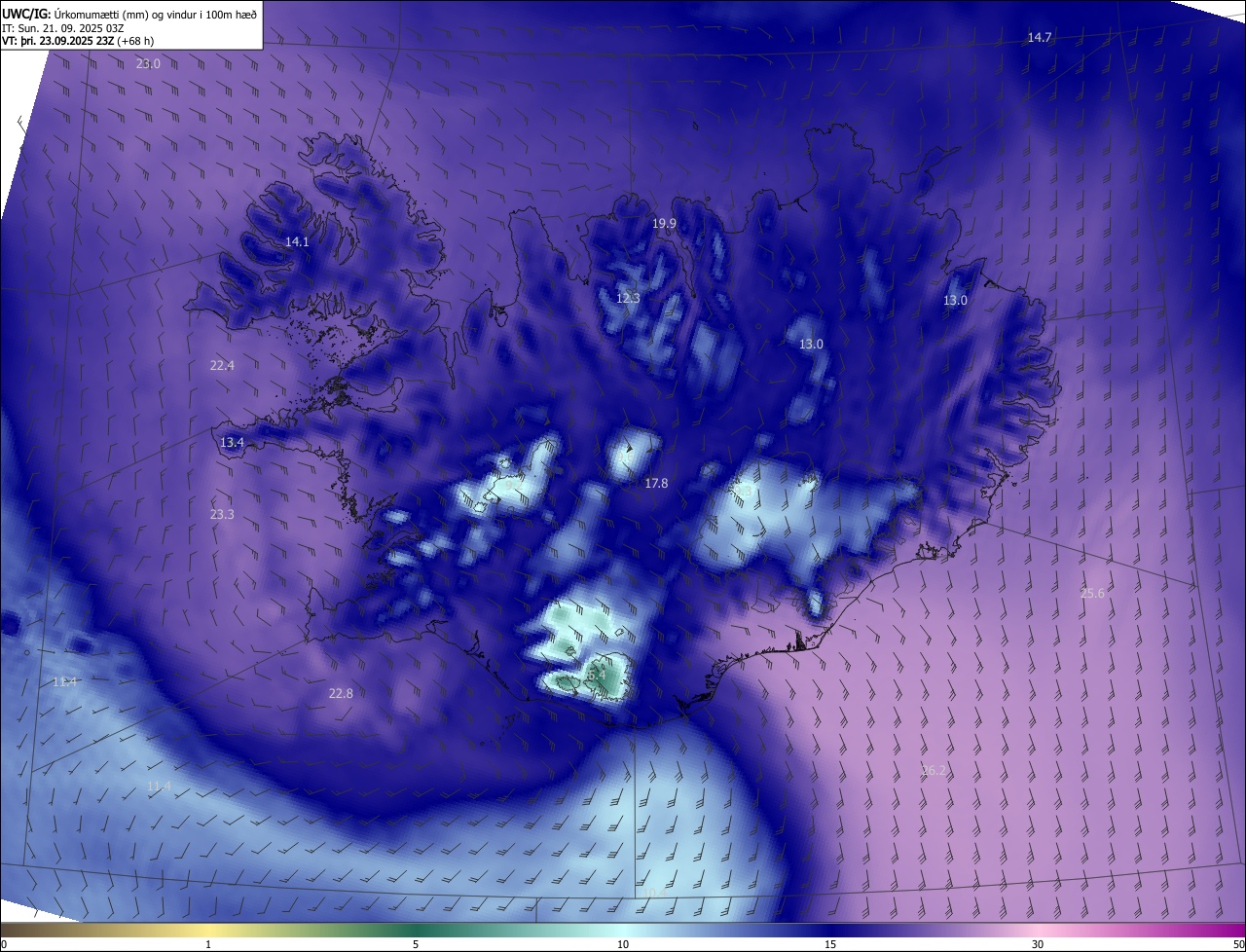Click the '10' tick label on the color scale
This screenshot has width=1246, height=952.
click(623, 944)
